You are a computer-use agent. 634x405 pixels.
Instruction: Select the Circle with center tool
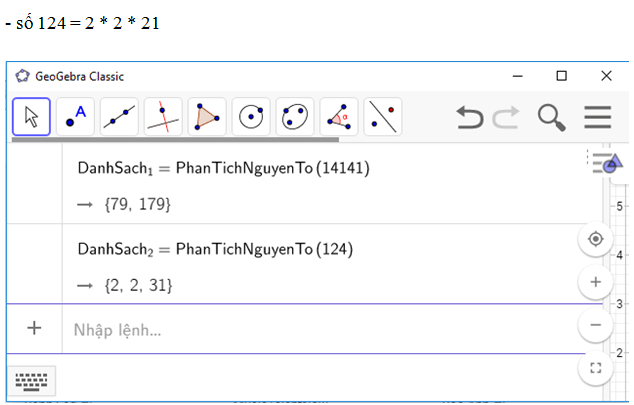tap(251, 117)
